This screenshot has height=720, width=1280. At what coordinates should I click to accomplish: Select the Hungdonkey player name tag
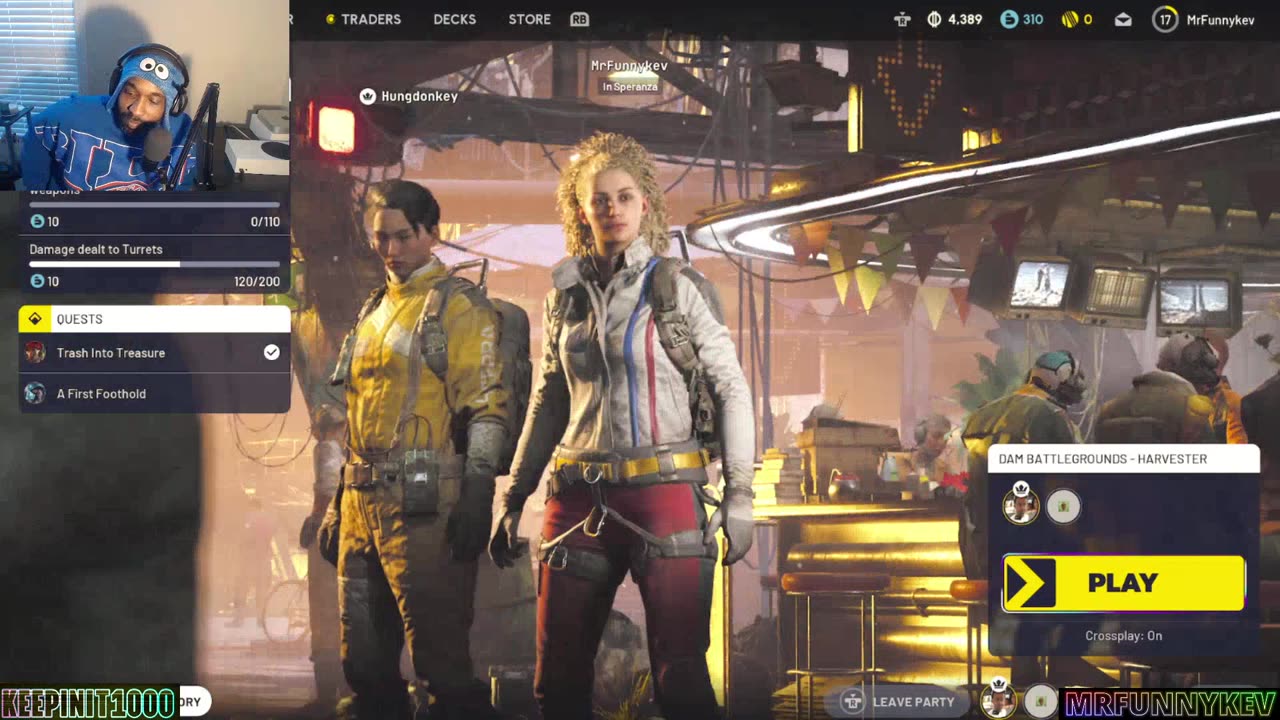pyautogui.click(x=419, y=96)
